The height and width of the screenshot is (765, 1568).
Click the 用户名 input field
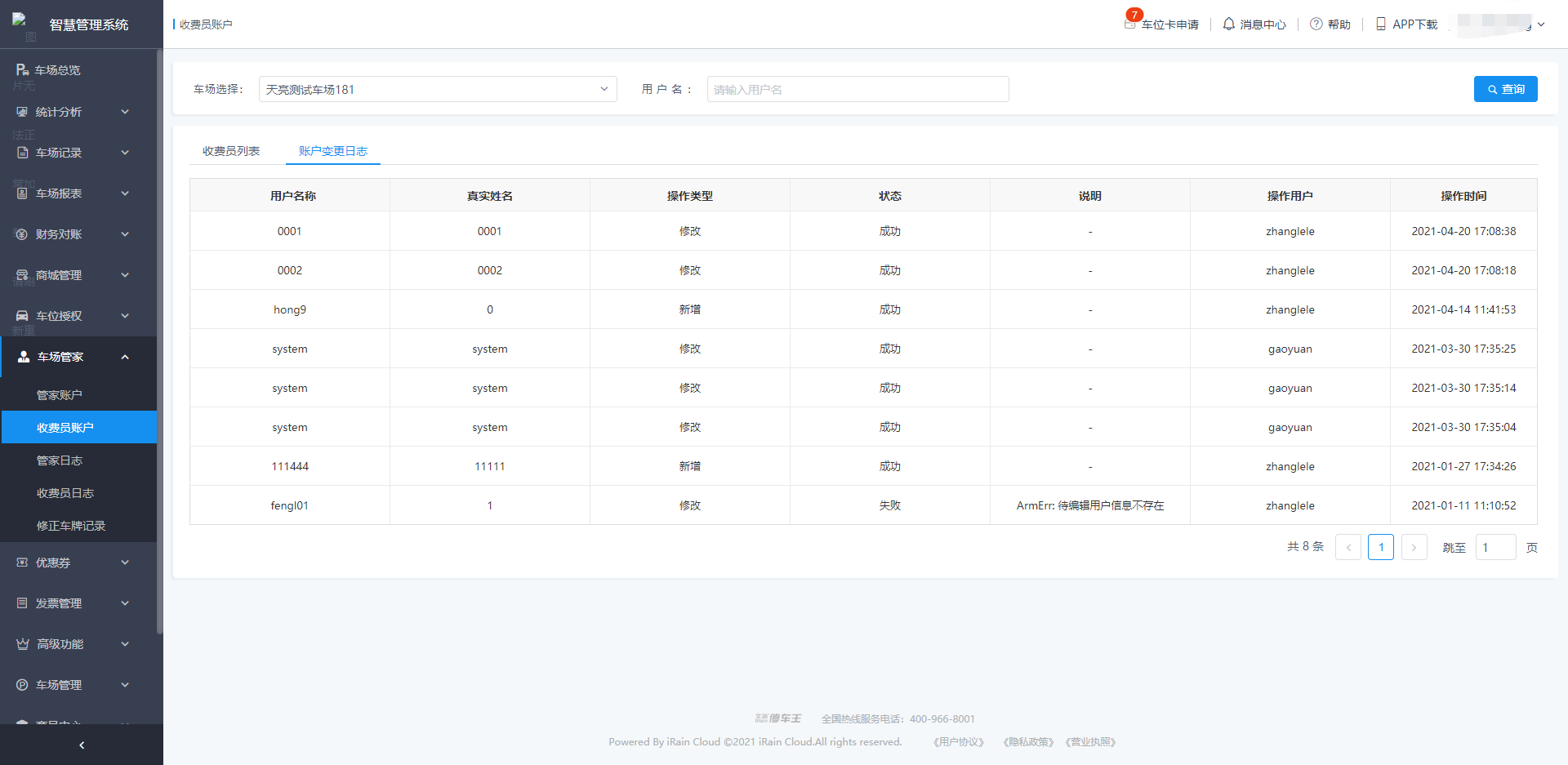(x=857, y=89)
